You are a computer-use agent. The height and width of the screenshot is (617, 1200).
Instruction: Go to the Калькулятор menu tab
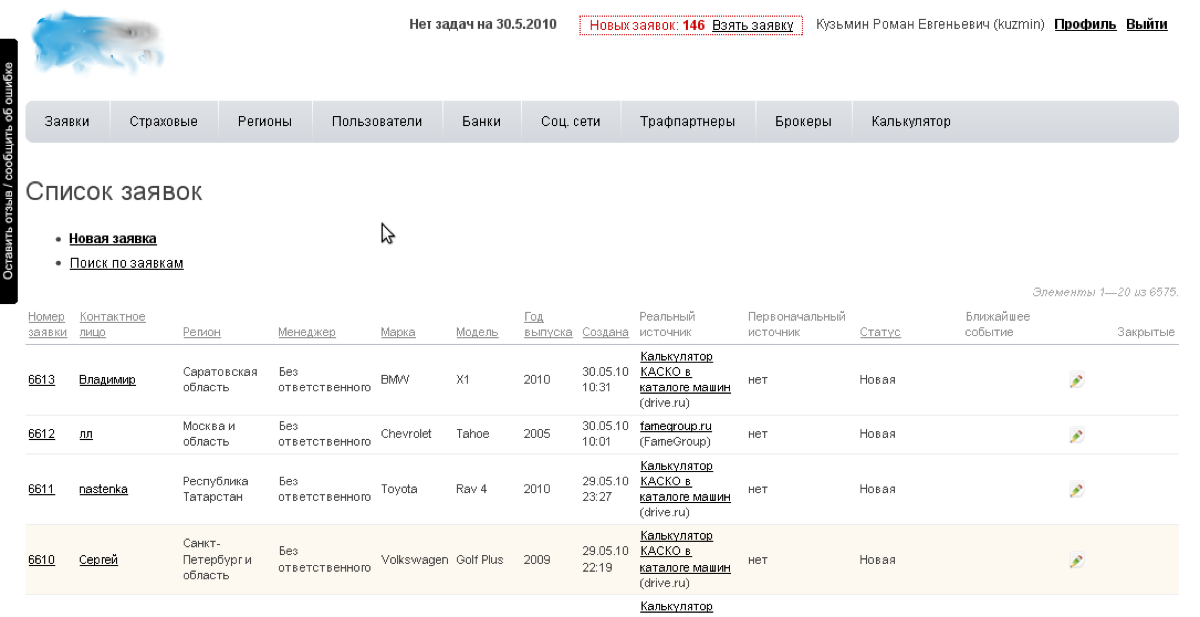[910, 122]
